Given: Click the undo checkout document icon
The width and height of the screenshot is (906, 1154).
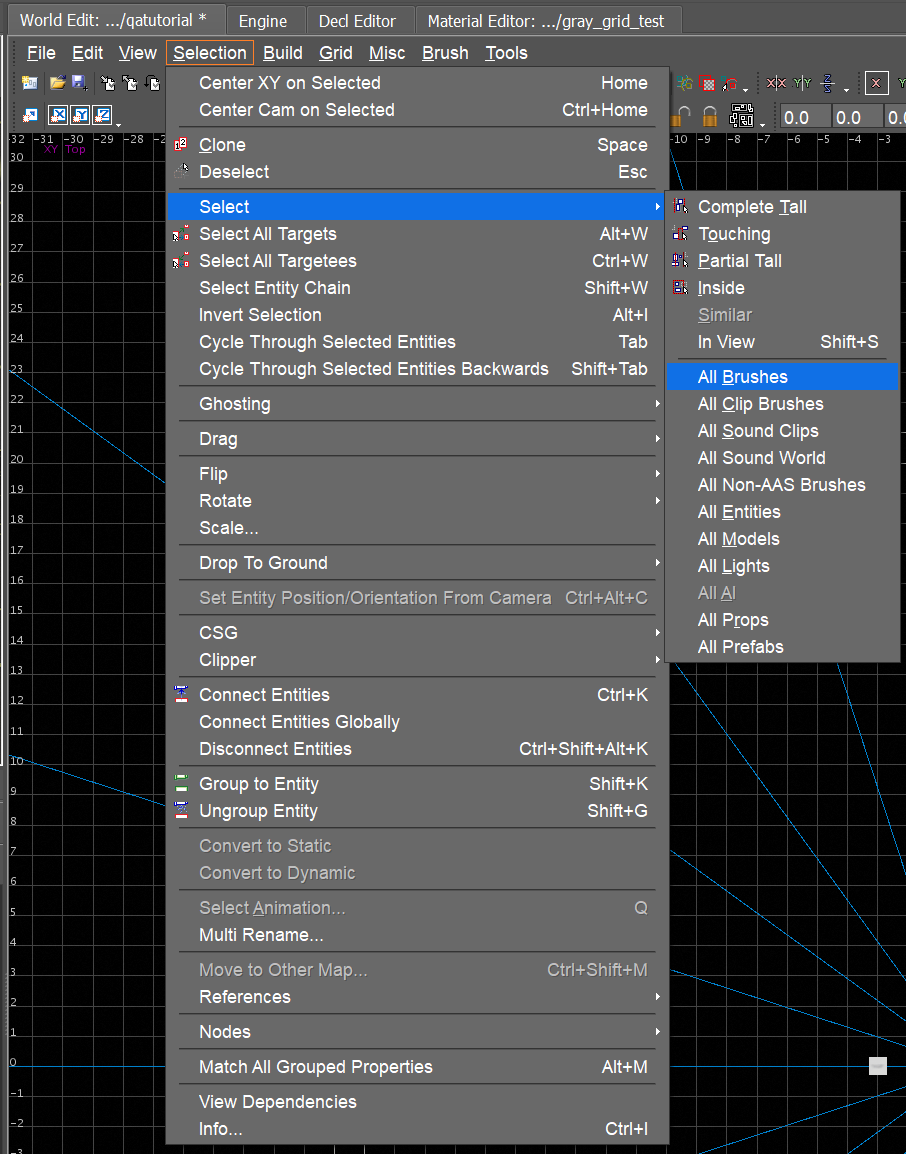Looking at the screenshot, I should [152, 83].
